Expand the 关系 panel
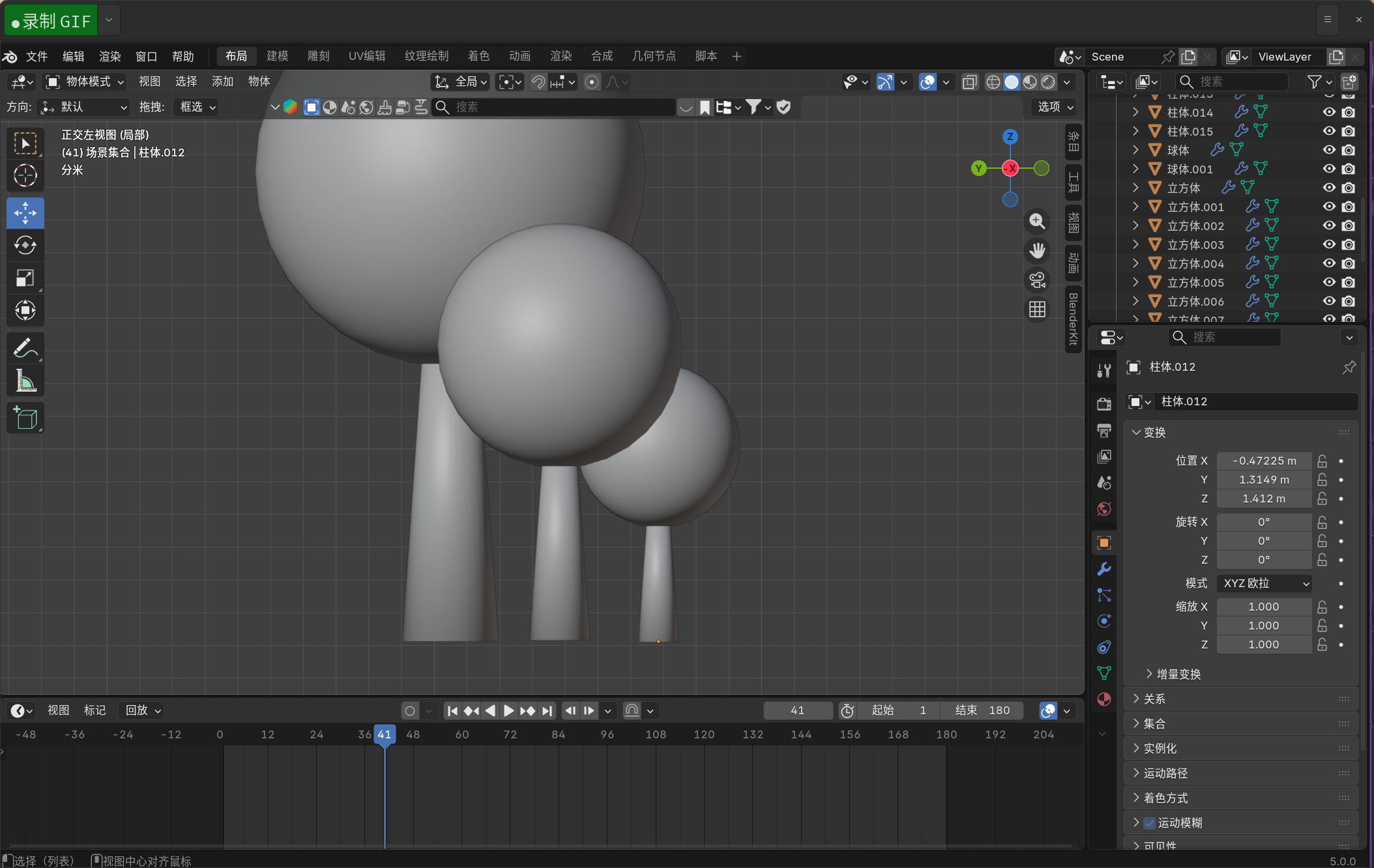1374x868 pixels. [1154, 699]
